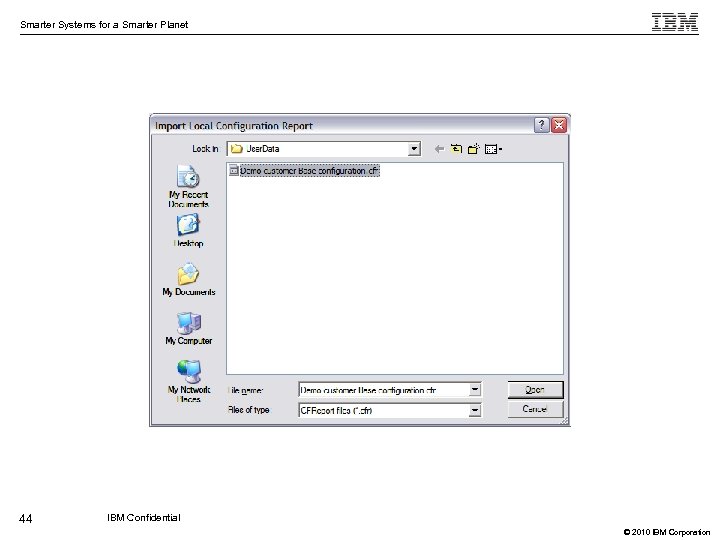Go to Desktop location in sidebar

[x=188, y=231]
